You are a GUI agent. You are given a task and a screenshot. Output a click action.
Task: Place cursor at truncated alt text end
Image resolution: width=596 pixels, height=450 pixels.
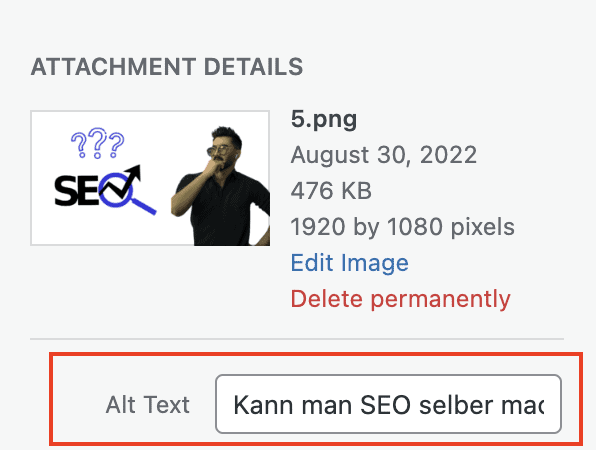(544, 405)
